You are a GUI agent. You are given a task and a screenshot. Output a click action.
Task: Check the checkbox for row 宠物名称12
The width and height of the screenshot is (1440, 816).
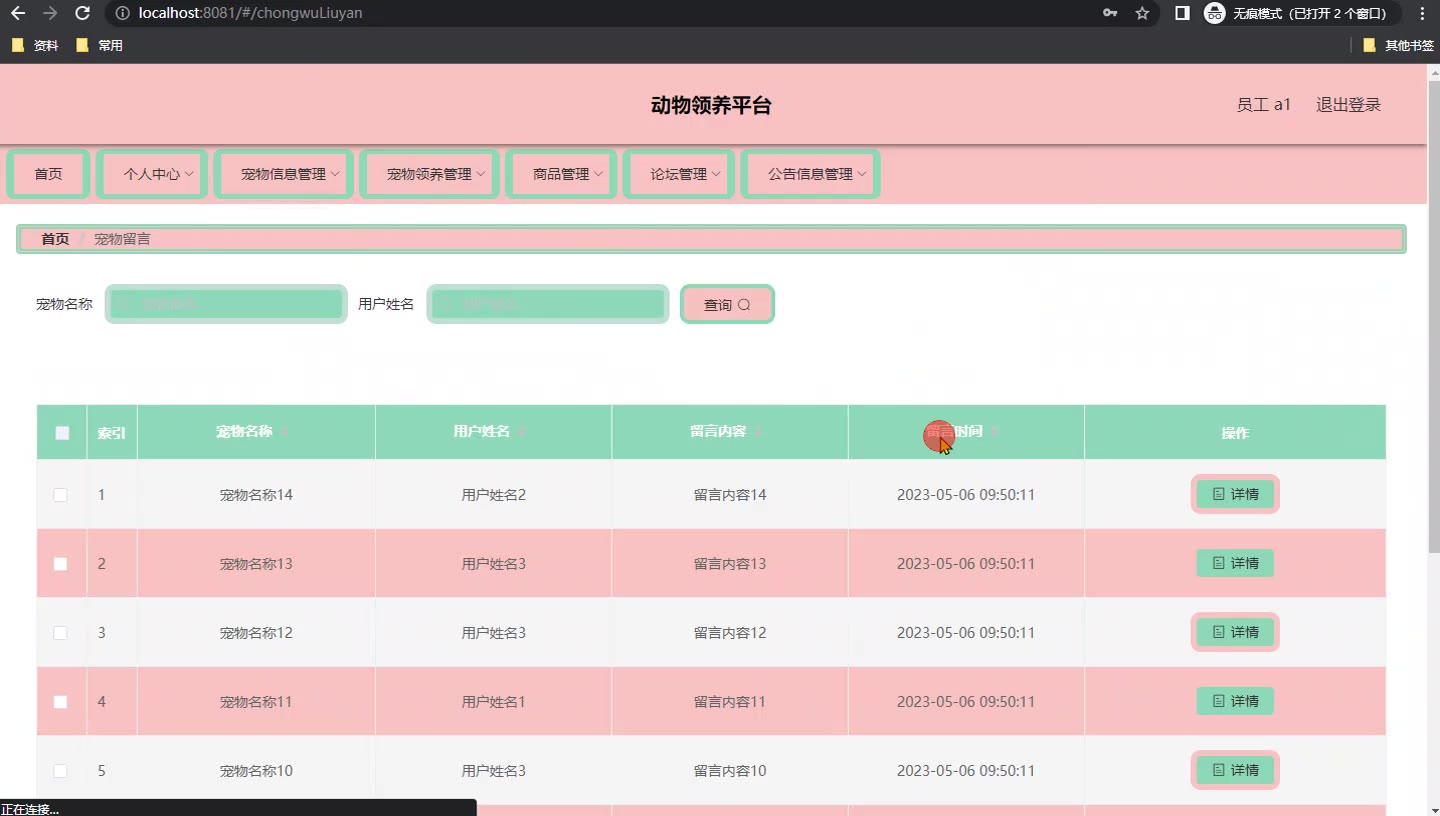(60, 633)
